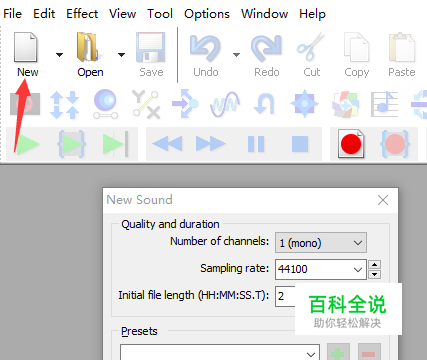427x360 pixels.
Task: Click the Paste clipboard icon
Action: (402, 47)
